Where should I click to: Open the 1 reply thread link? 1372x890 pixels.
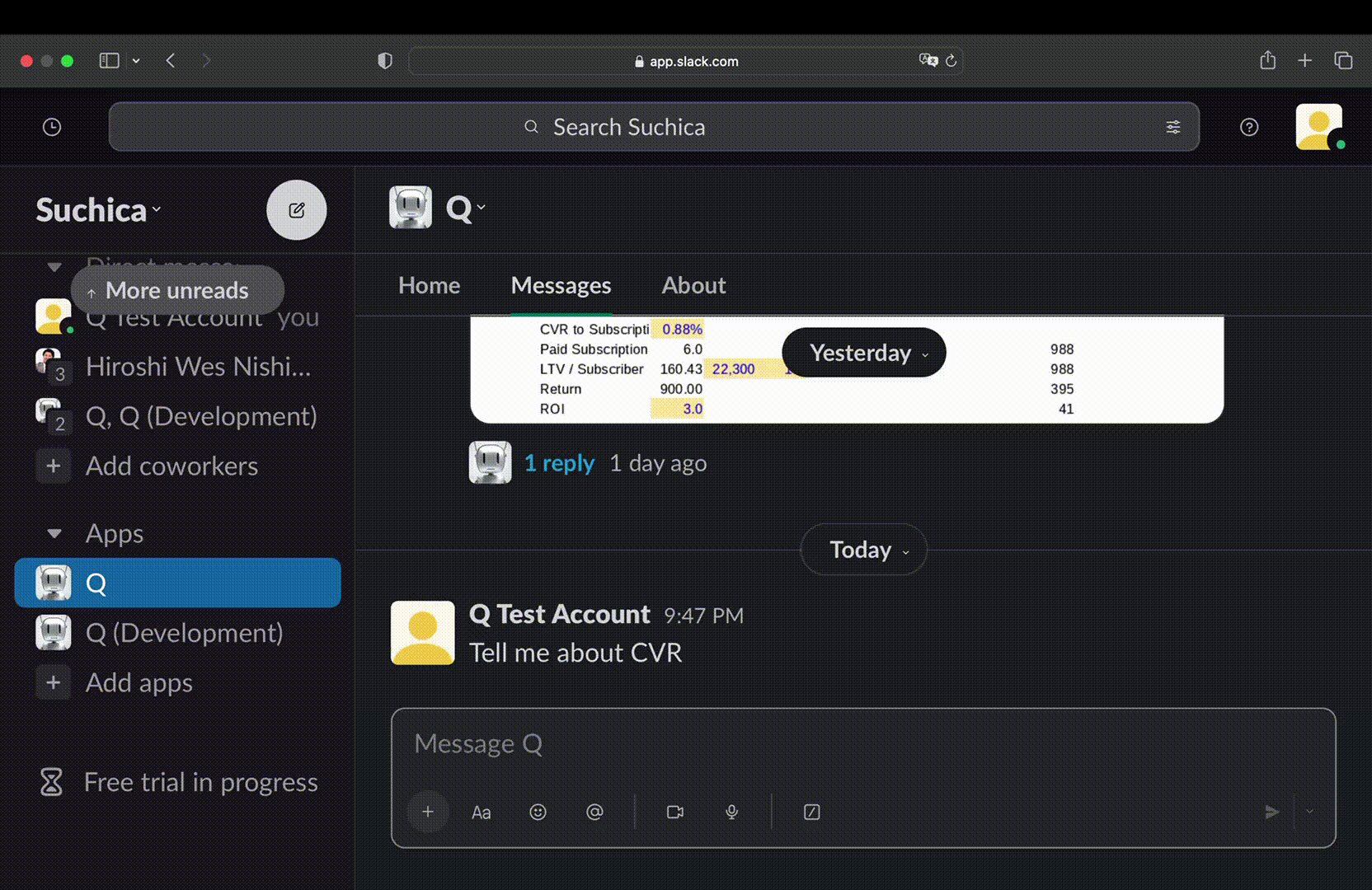[559, 463]
